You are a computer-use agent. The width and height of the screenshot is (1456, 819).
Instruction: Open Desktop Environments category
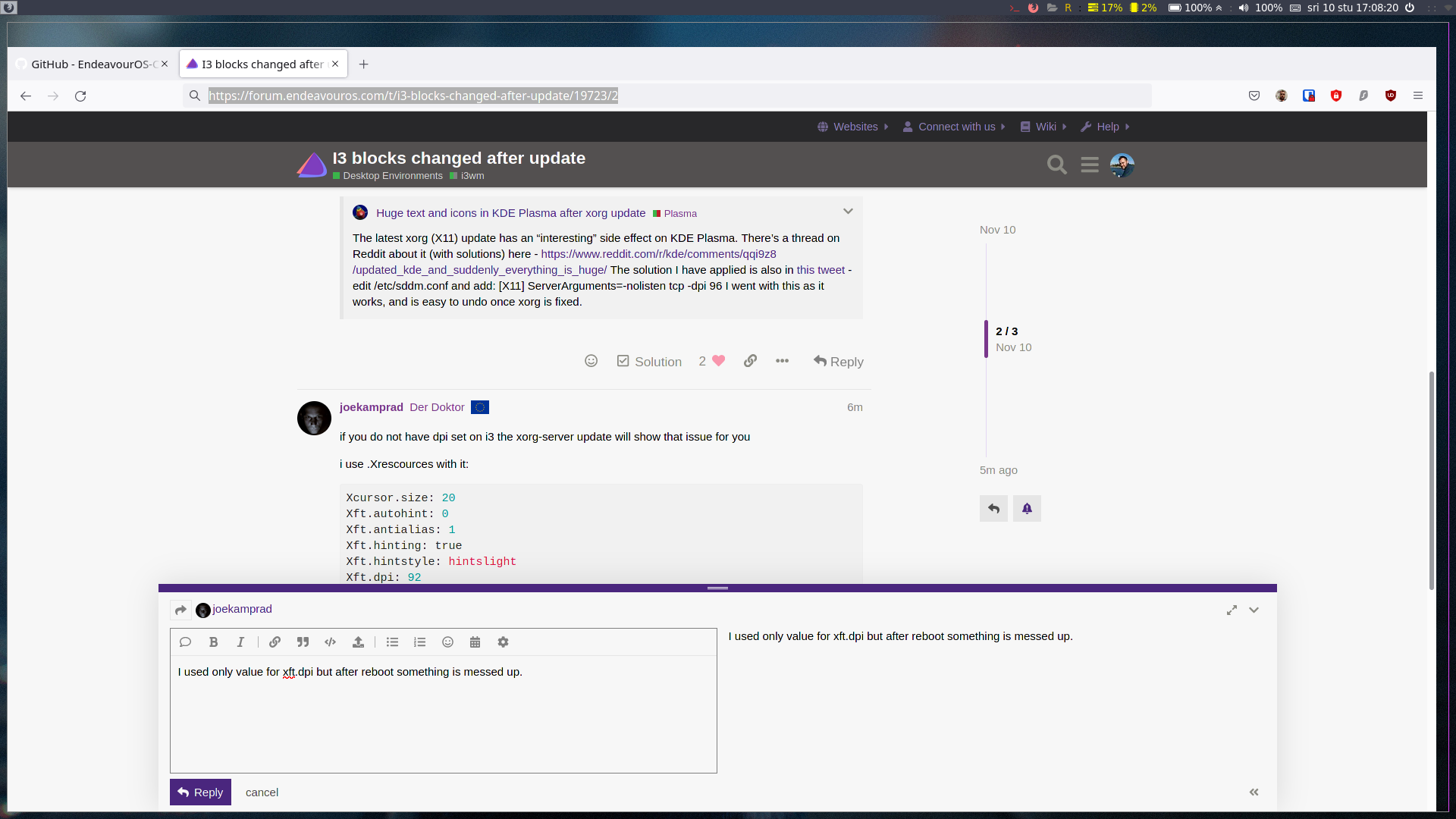[388, 176]
